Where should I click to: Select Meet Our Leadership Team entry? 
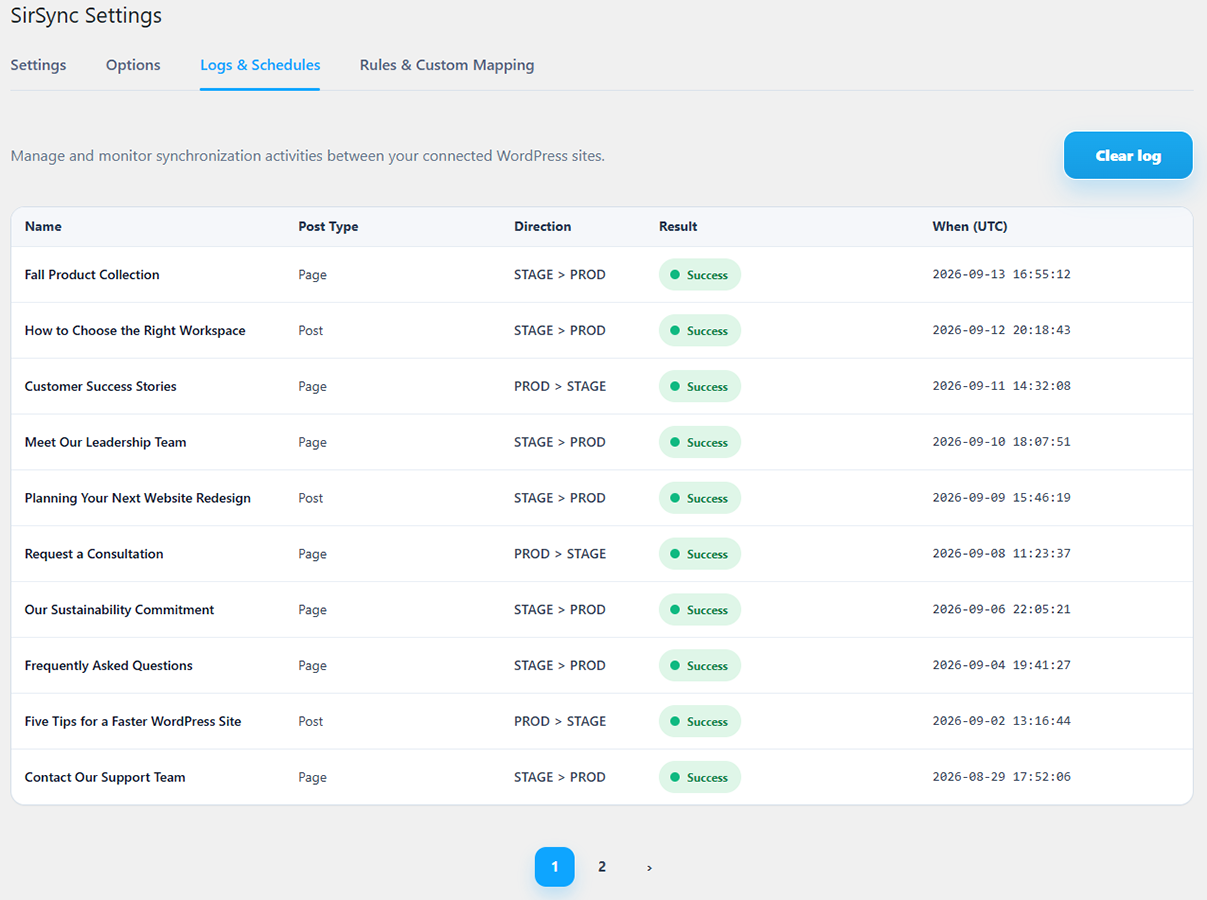pos(106,443)
